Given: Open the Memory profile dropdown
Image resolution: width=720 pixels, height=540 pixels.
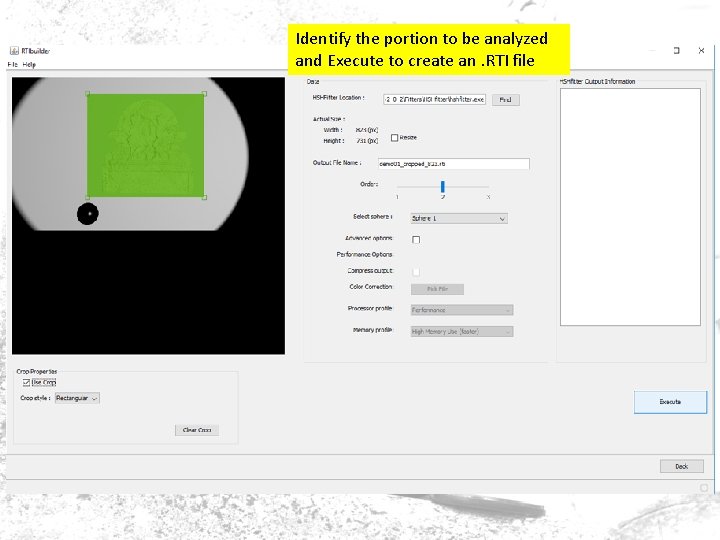Looking at the screenshot, I should click(462, 332).
